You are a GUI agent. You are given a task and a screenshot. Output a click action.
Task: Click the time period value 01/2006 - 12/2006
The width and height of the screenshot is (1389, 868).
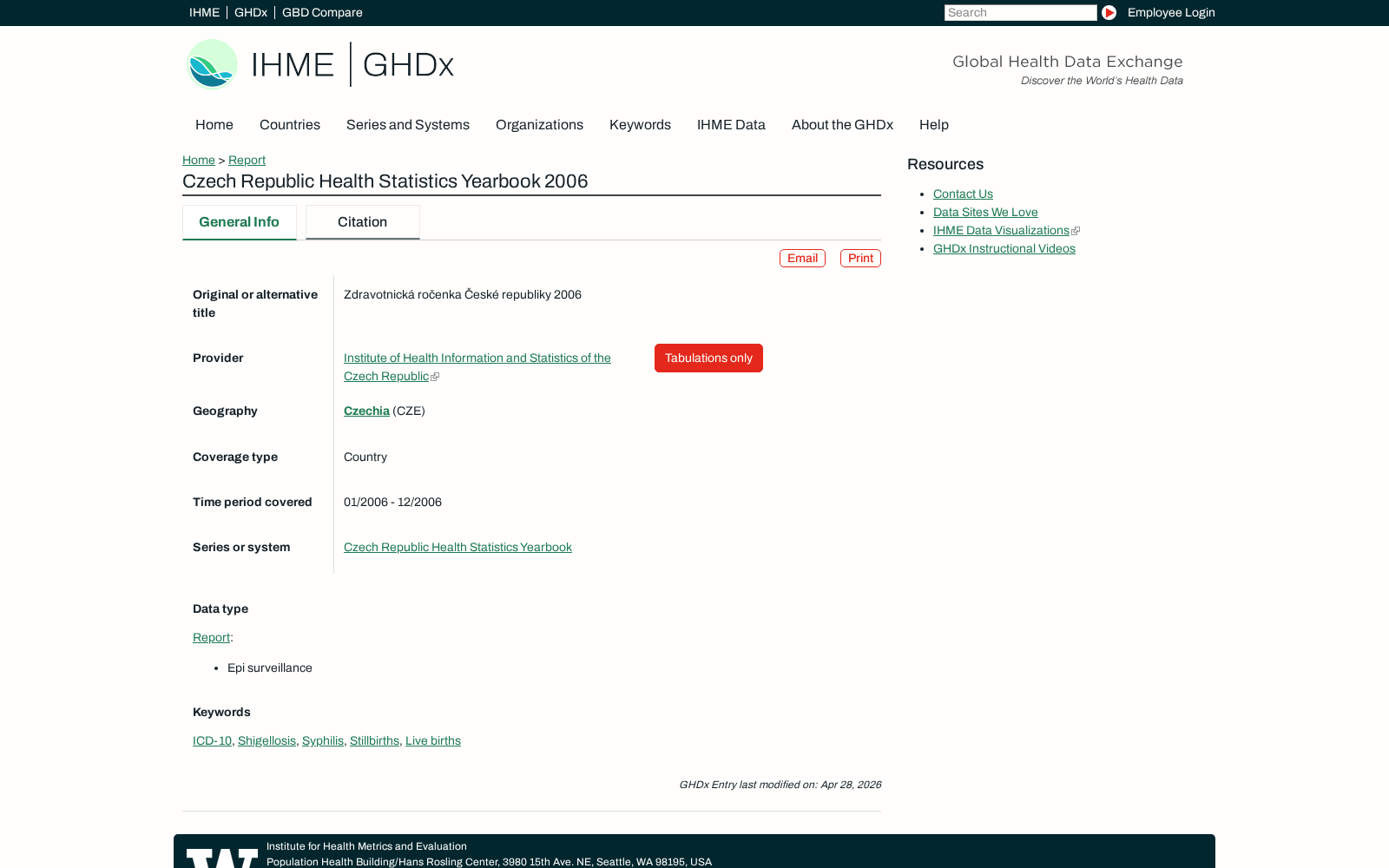pos(392,503)
